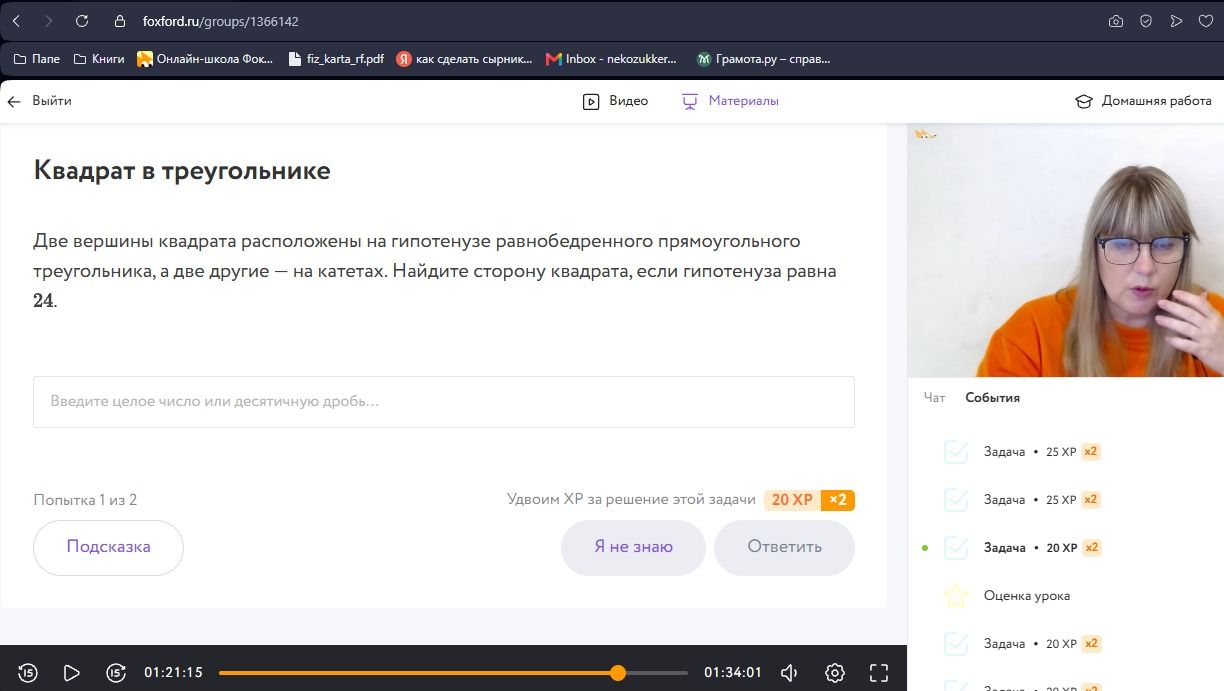
Task: Switch to the Видео tab
Action: point(615,101)
